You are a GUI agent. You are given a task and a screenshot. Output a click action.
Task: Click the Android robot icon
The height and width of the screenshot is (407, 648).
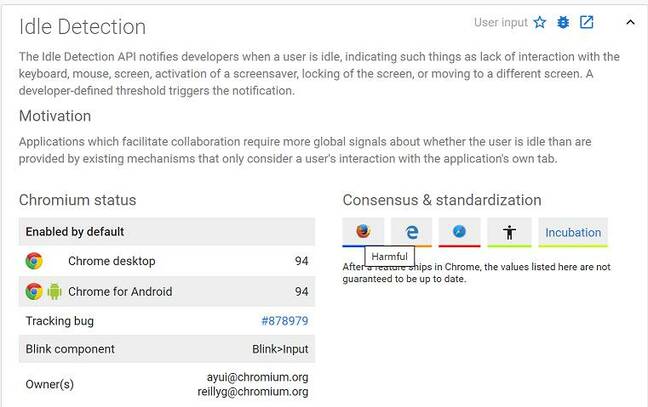point(54,292)
